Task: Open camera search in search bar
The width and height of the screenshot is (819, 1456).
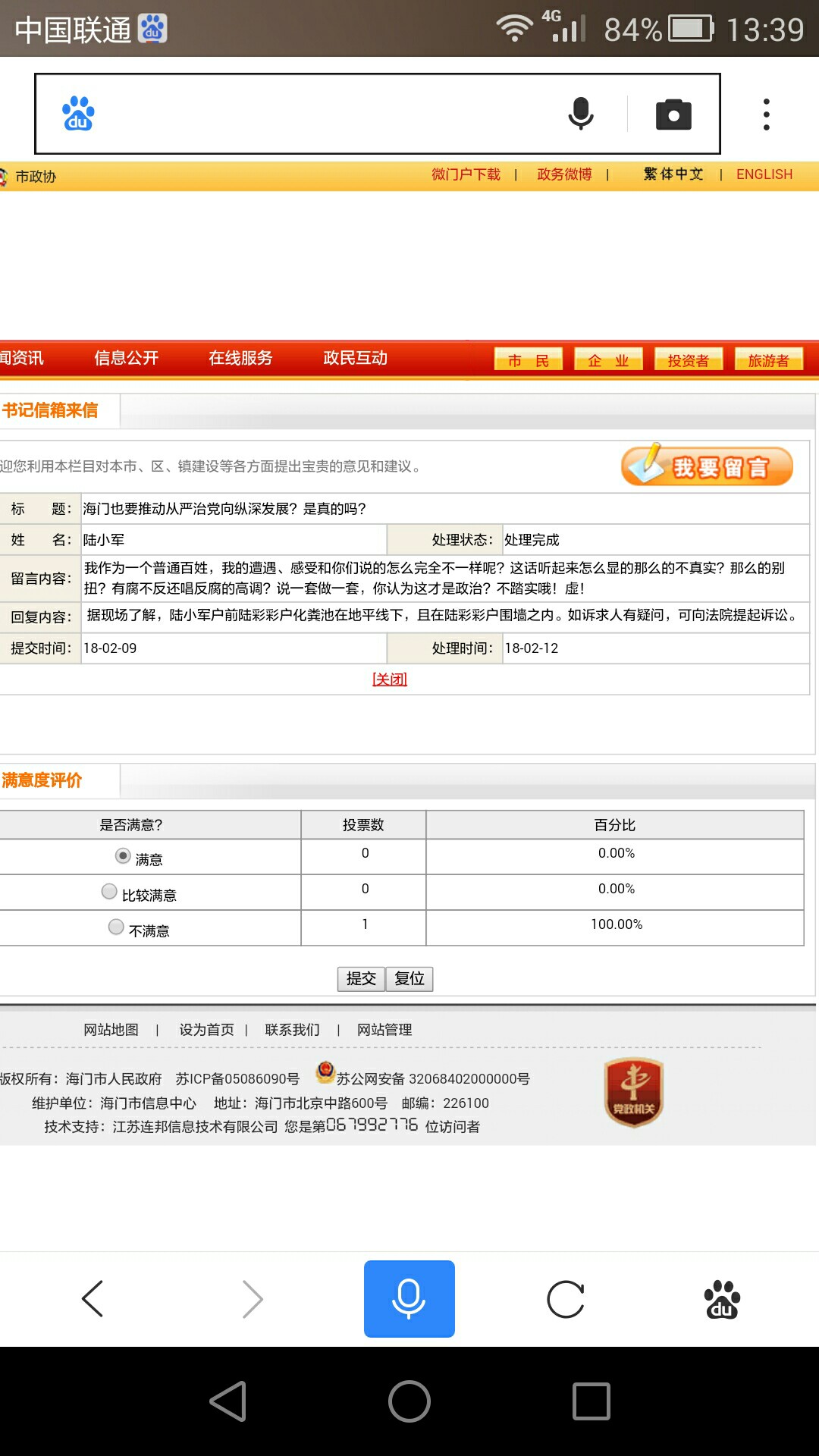Action: [673, 115]
